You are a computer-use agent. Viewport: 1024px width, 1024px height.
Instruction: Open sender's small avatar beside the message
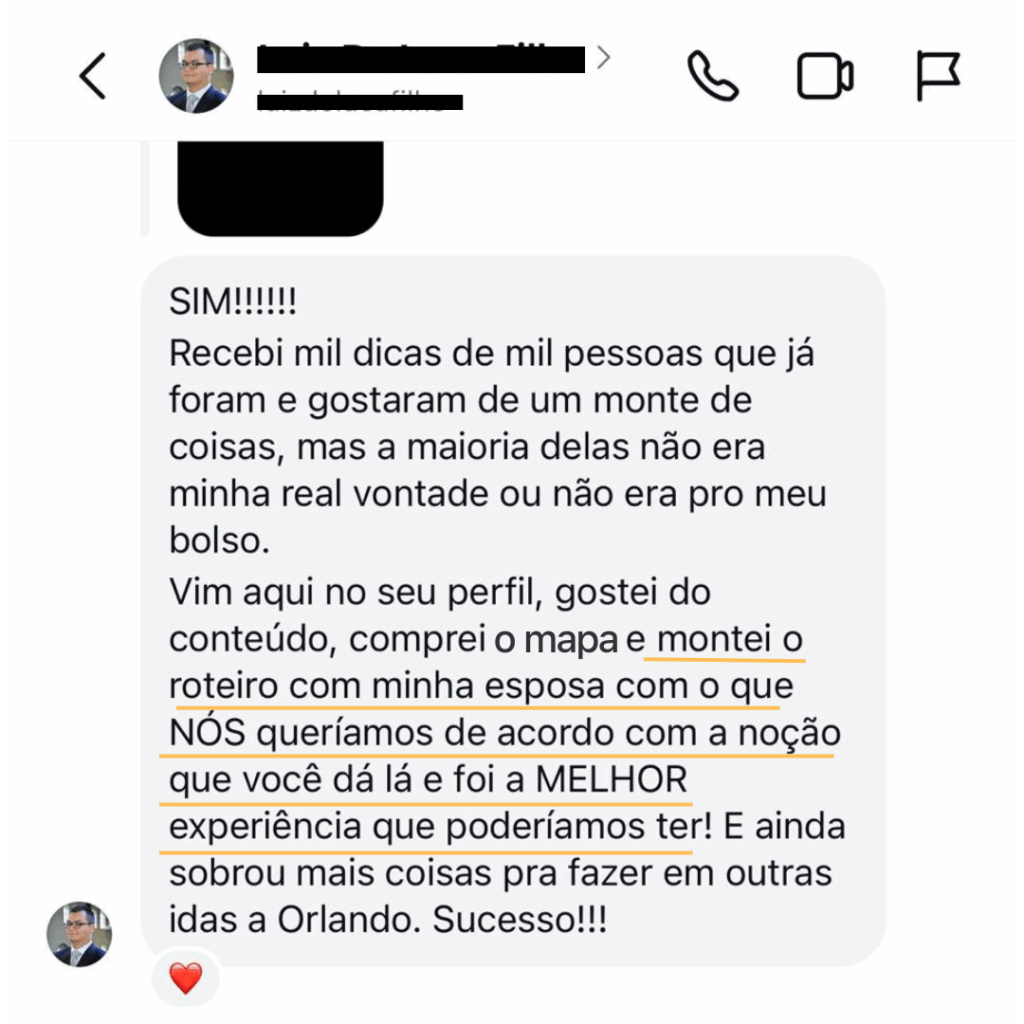[x=79, y=934]
